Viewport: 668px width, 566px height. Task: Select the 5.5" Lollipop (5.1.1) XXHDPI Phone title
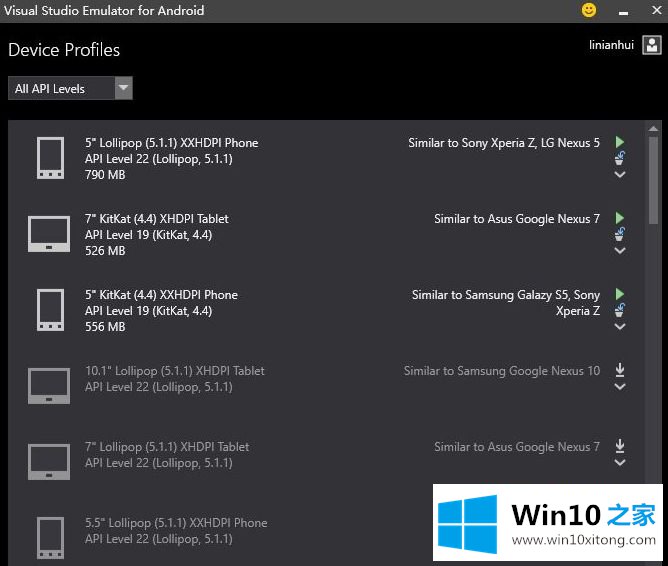(176, 523)
